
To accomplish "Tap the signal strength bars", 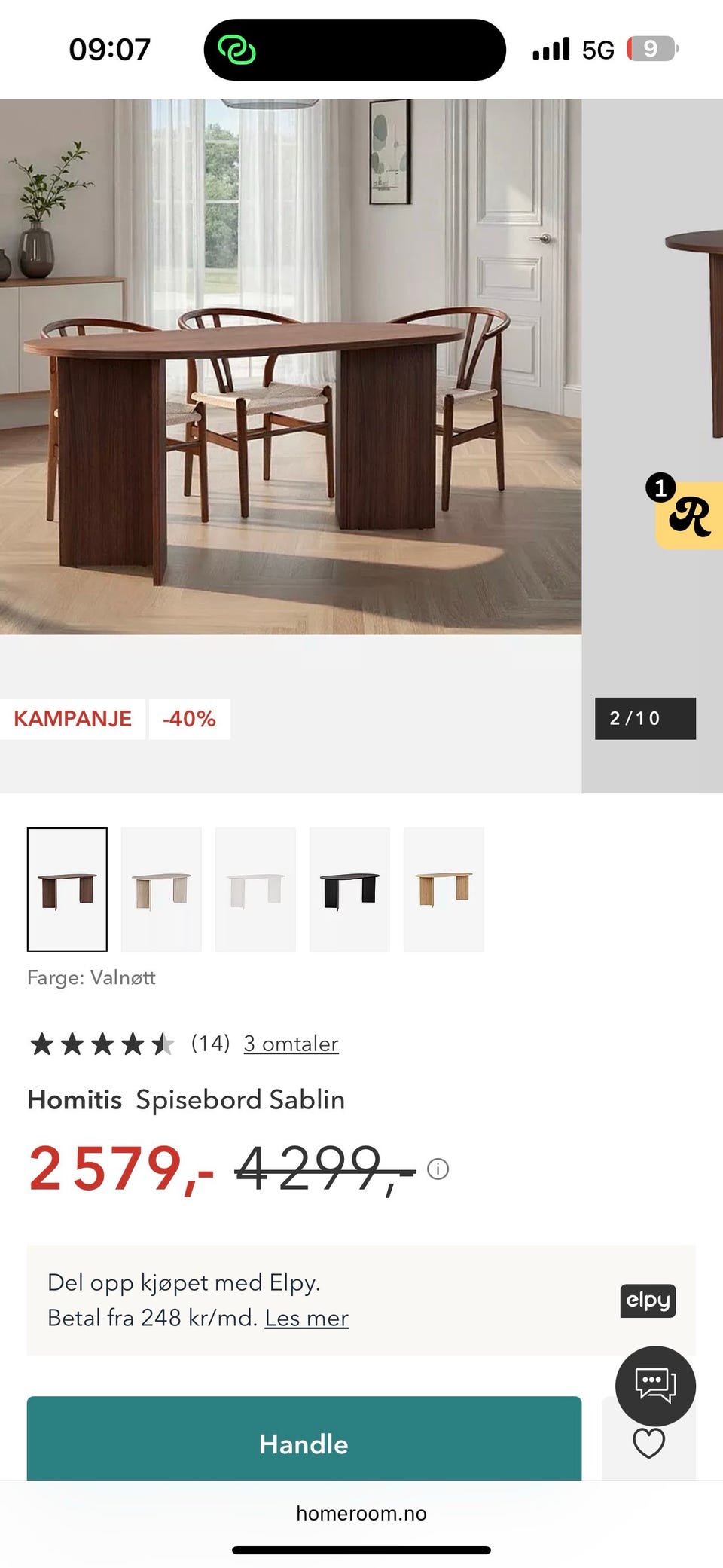I will click(x=552, y=47).
